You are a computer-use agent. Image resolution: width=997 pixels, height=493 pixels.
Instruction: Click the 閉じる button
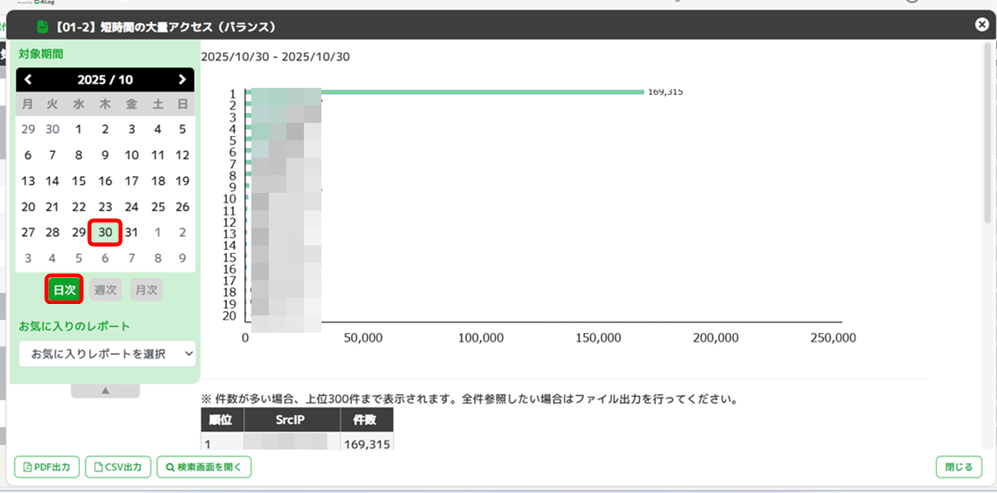[959, 467]
